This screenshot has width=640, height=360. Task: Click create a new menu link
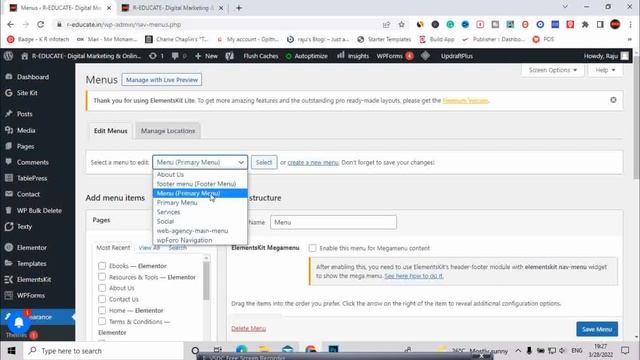(x=313, y=162)
